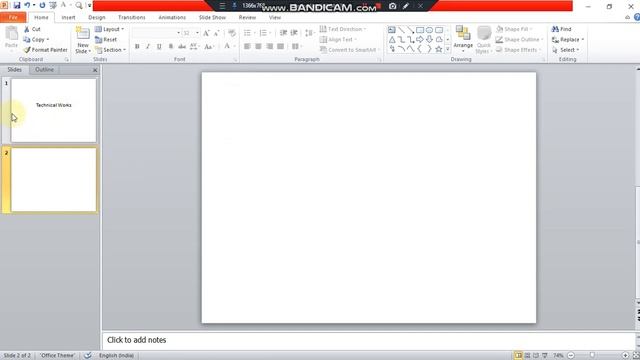This screenshot has width=640, height=360.
Task: Save the presentation from the quick access toolbar
Action: [x=17, y=5]
